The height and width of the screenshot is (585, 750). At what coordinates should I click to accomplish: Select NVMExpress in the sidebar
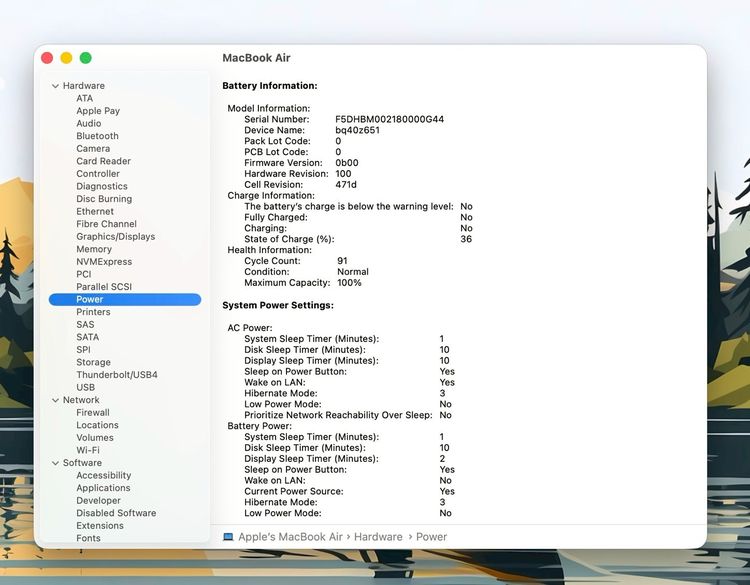pos(104,262)
